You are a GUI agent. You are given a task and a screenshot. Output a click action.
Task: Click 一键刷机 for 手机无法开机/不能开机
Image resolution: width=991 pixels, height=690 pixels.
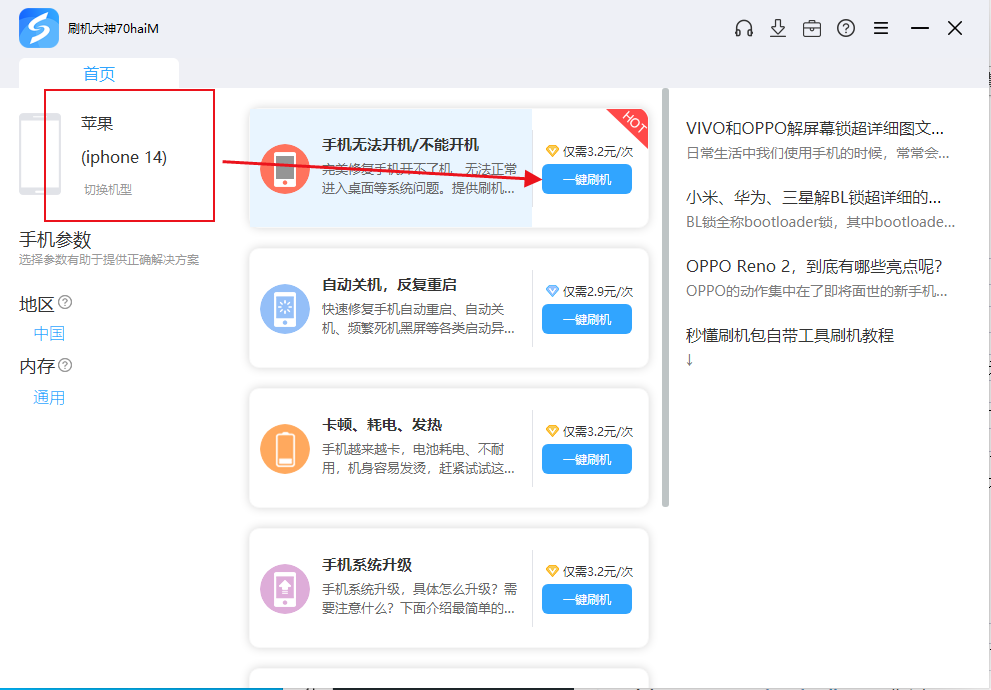[587, 179]
